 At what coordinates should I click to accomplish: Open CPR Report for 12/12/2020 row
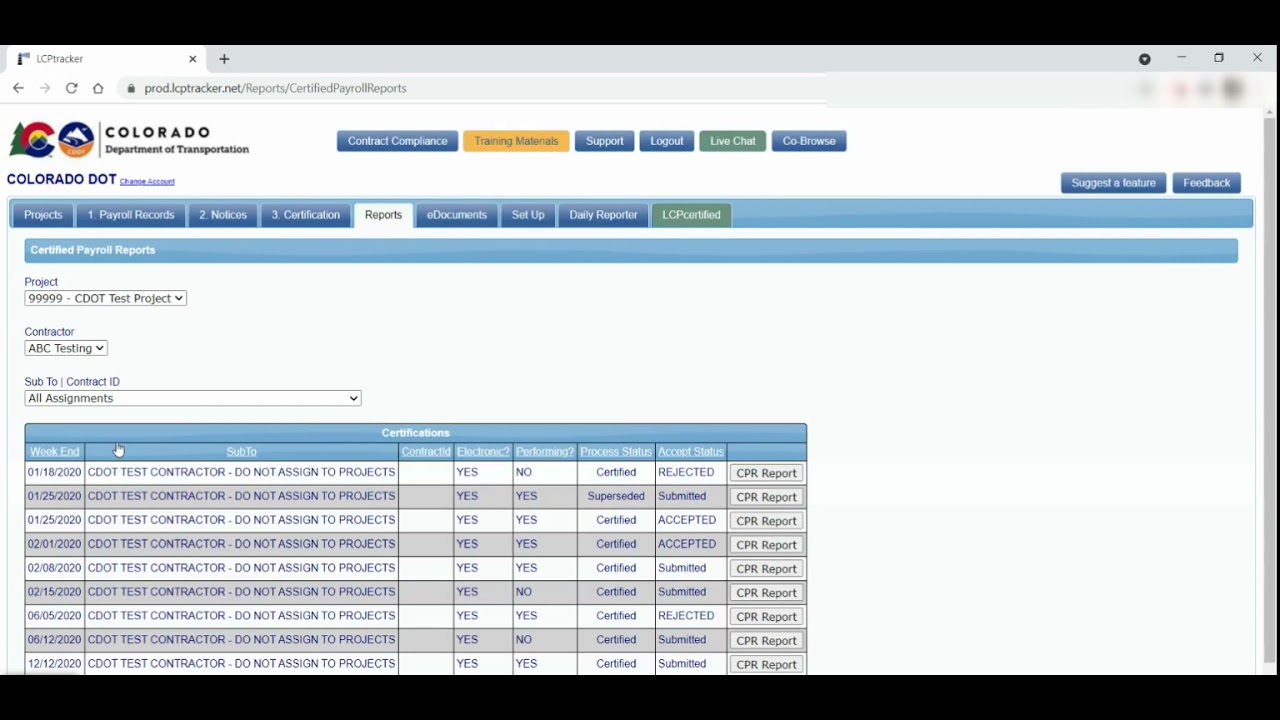(x=766, y=665)
